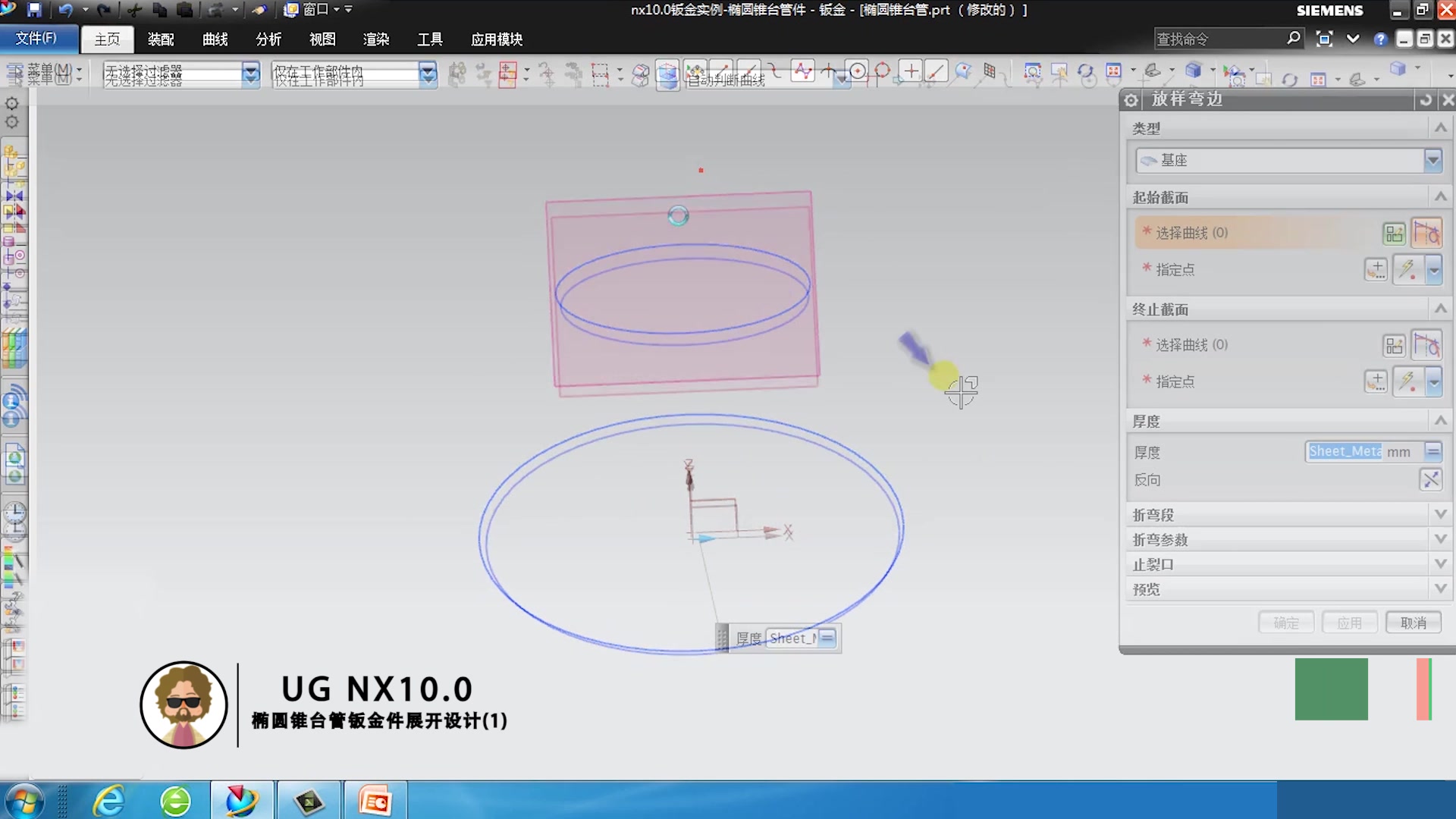Click the existing point plus snap icon
1456x819 pixels.
click(x=911, y=71)
